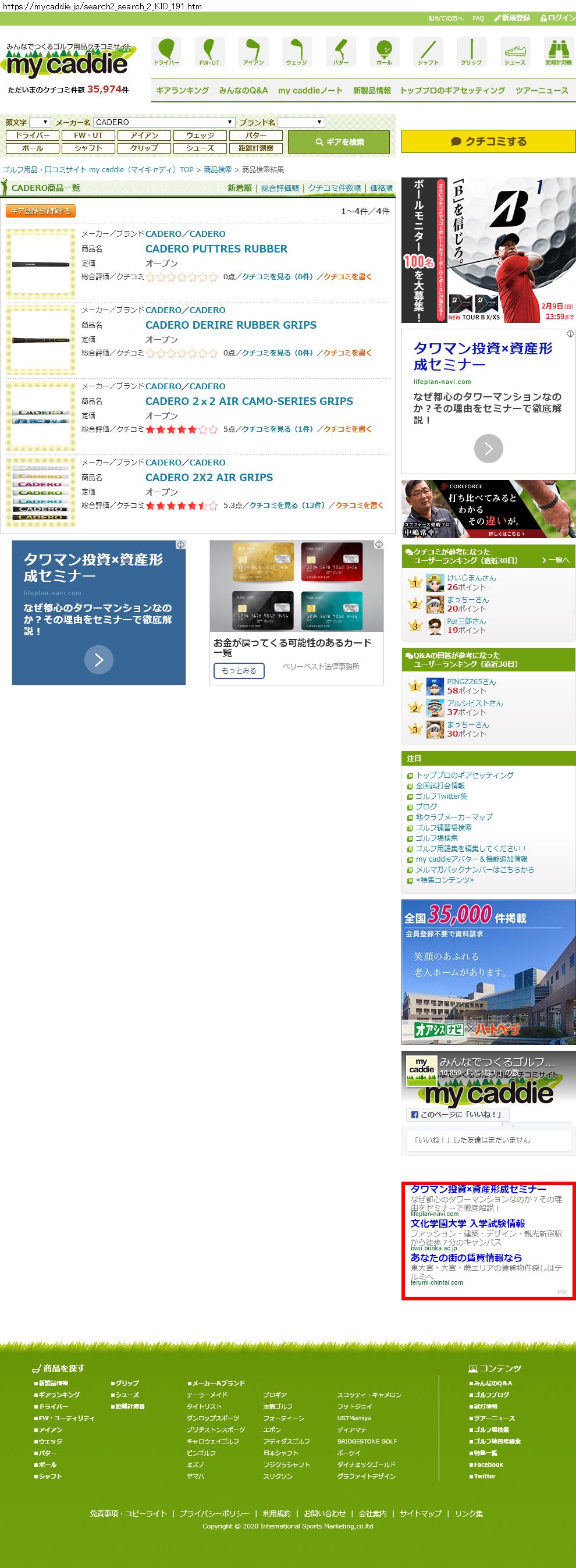
Task: Expand user ranking list via 一覧へ
Action: [555, 560]
